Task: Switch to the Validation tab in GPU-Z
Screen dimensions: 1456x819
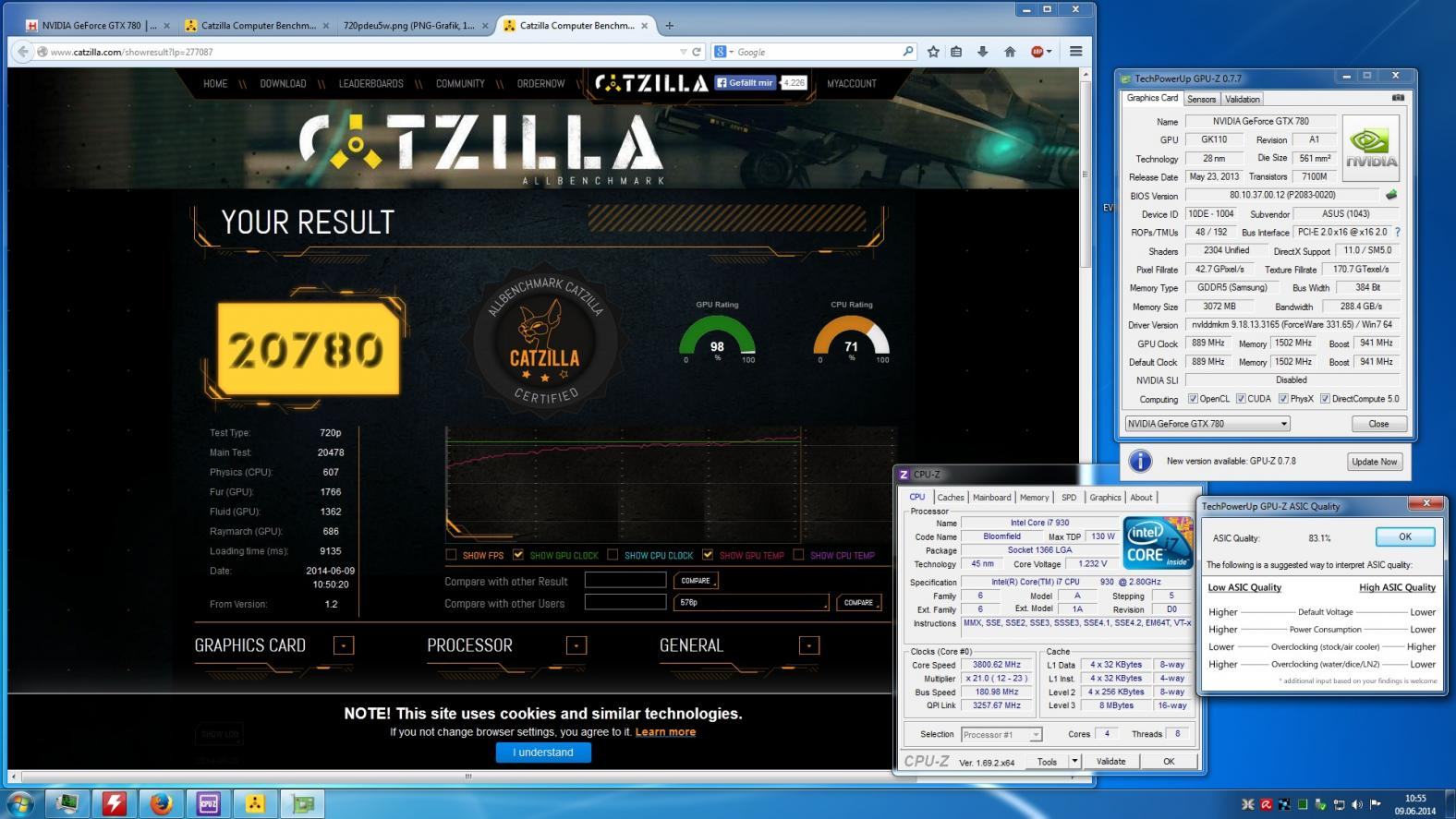Action: [x=1242, y=99]
